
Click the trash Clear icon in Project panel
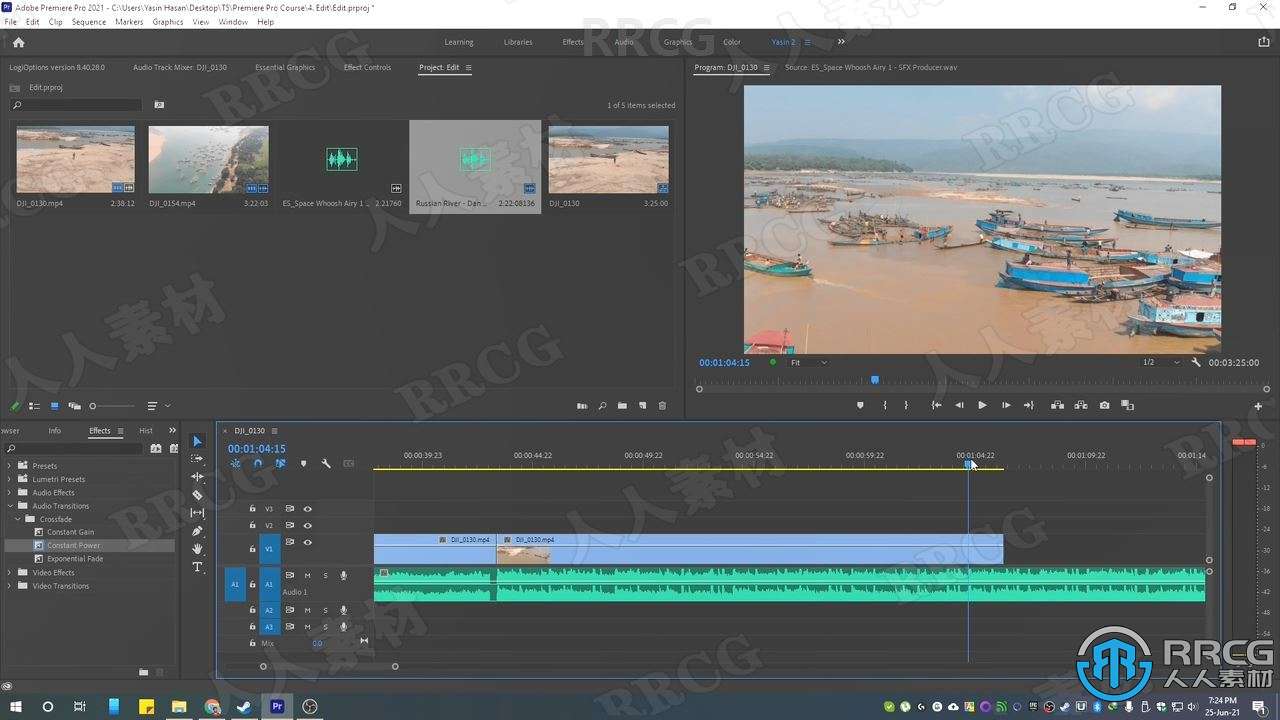662,406
